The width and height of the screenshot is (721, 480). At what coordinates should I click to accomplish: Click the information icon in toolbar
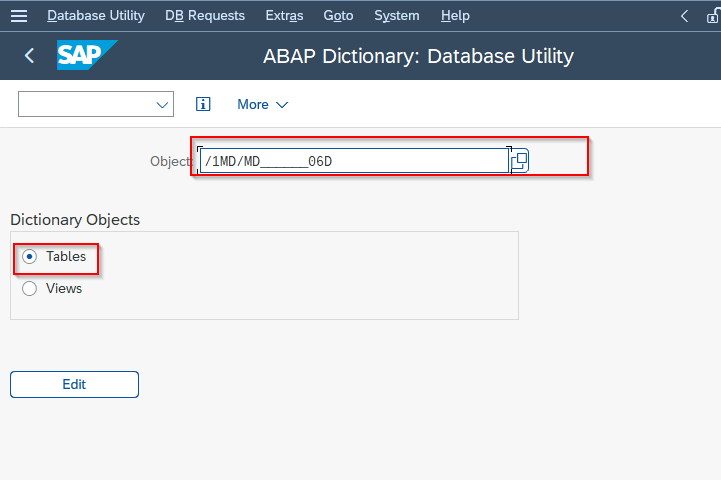tap(203, 104)
